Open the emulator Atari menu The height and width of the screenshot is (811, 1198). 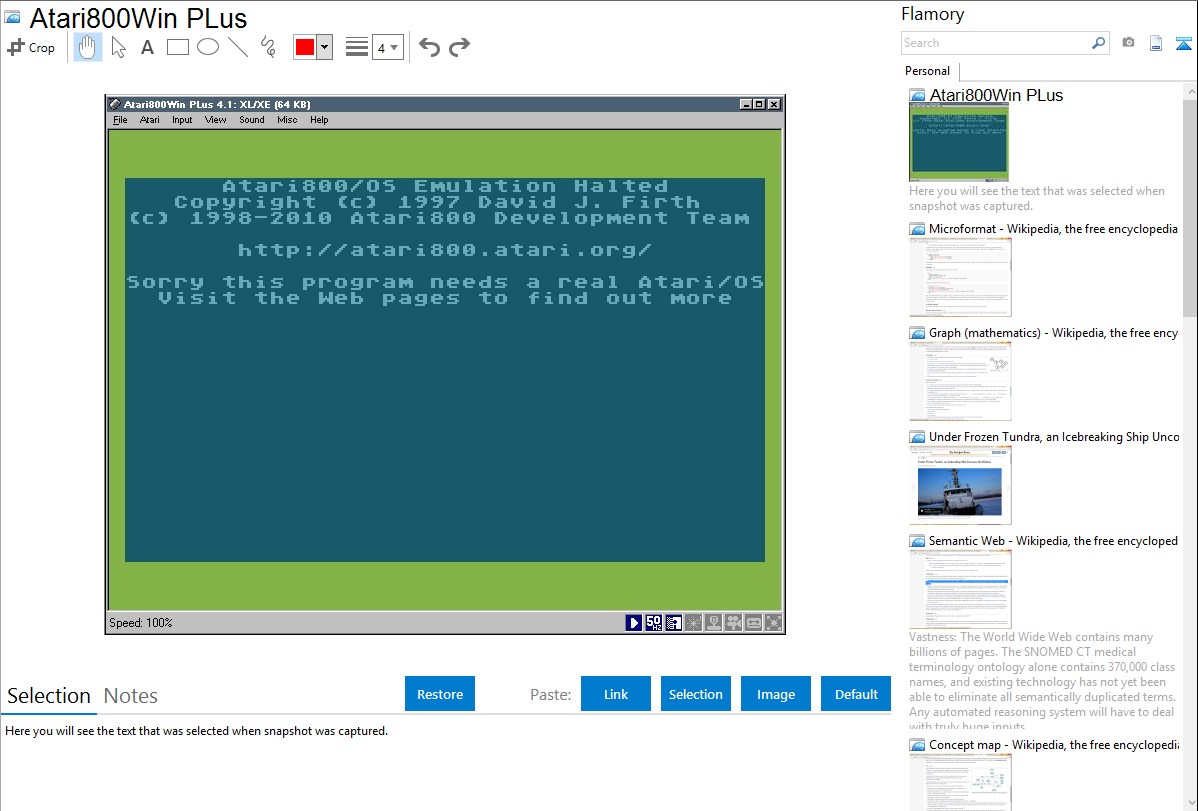coord(150,120)
